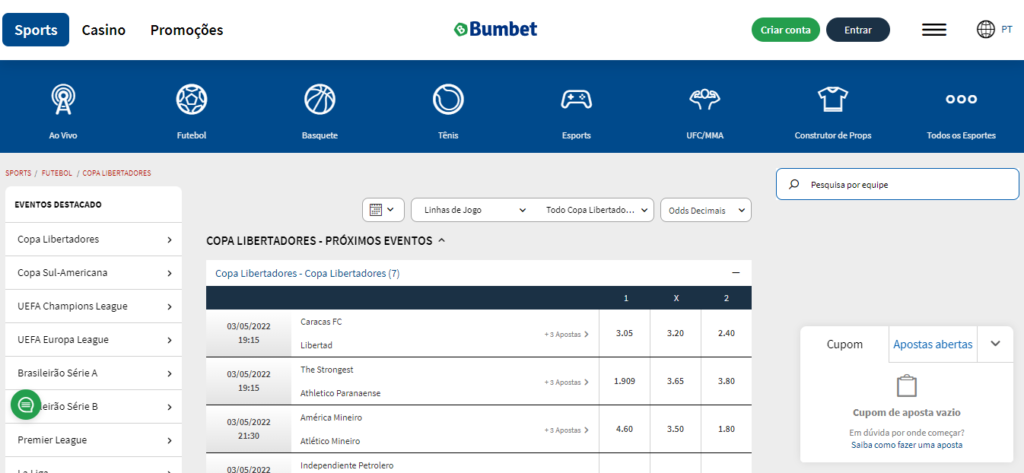Click the Criar conta button
Viewport: 1024px width, 473px height.
[785, 30]
